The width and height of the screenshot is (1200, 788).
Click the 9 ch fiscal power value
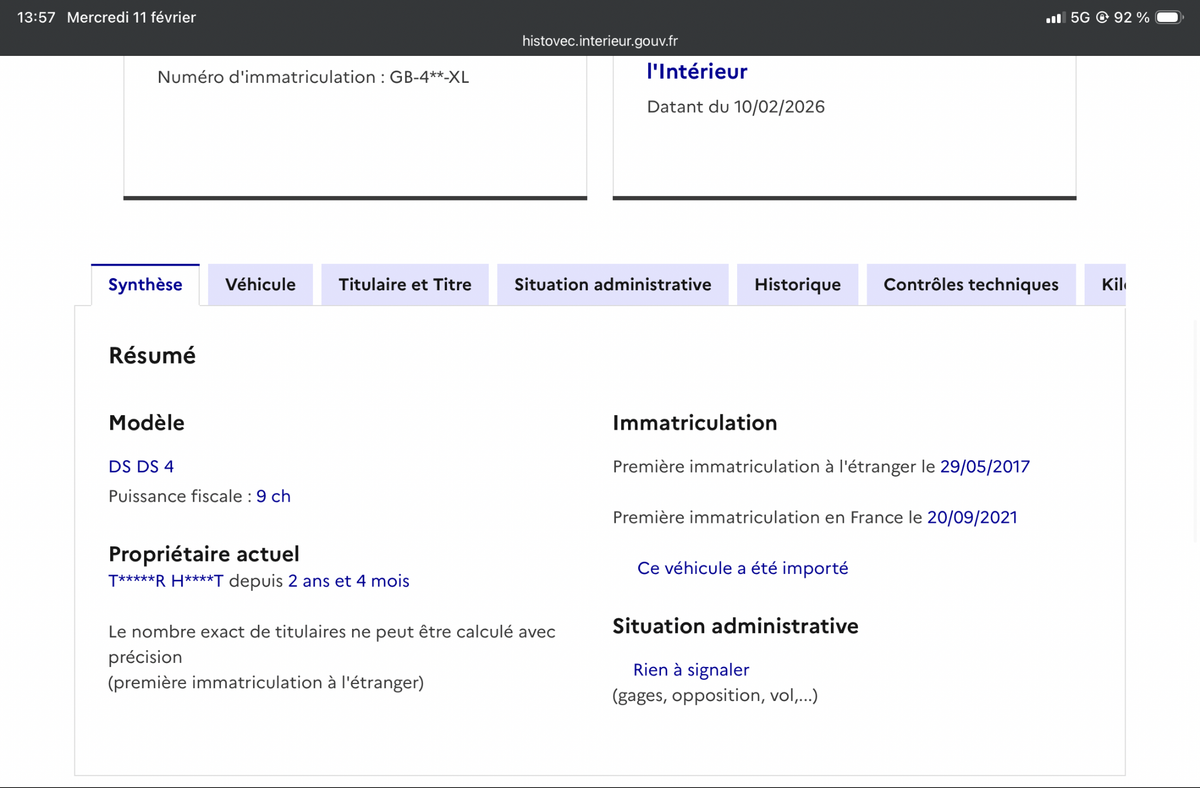[273, 496]
